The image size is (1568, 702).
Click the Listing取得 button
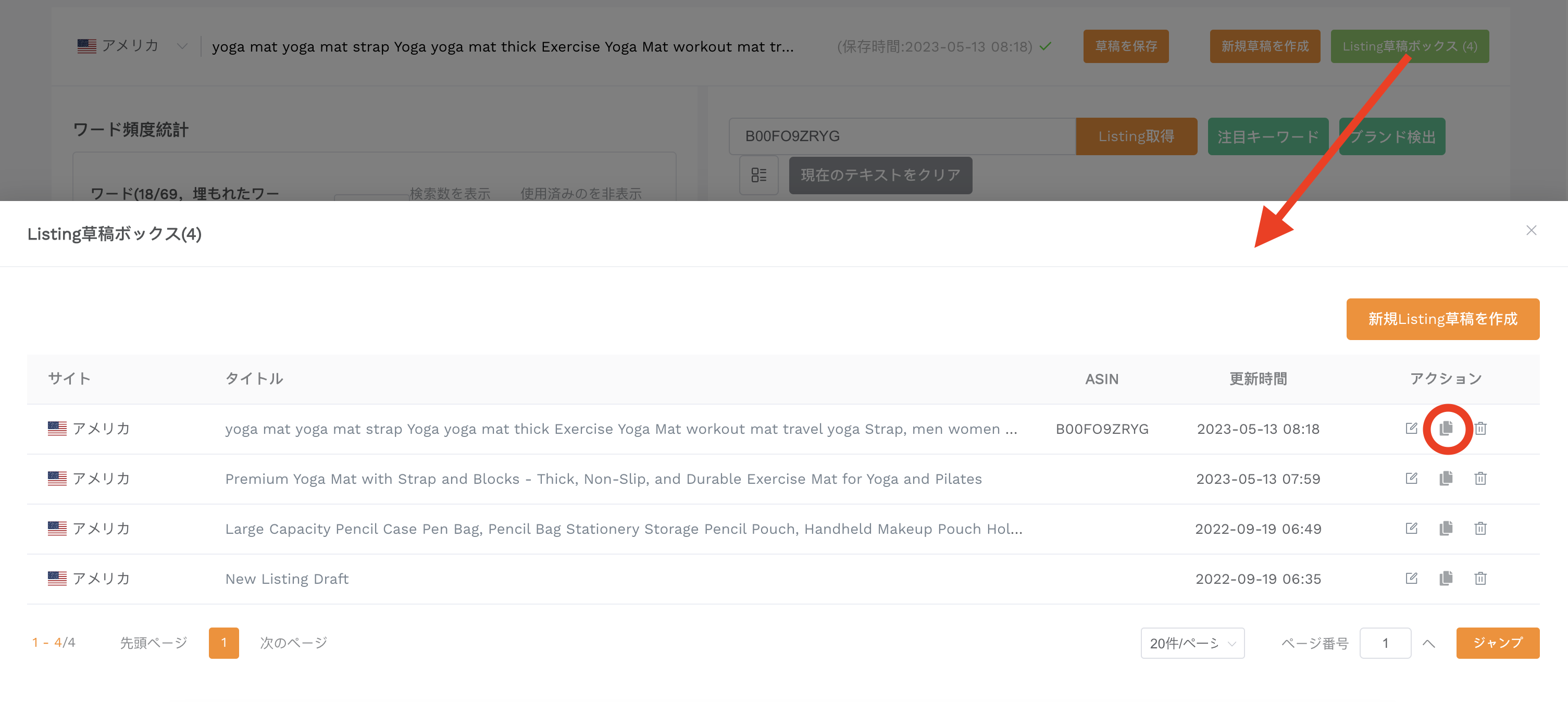pos(1136,136)
